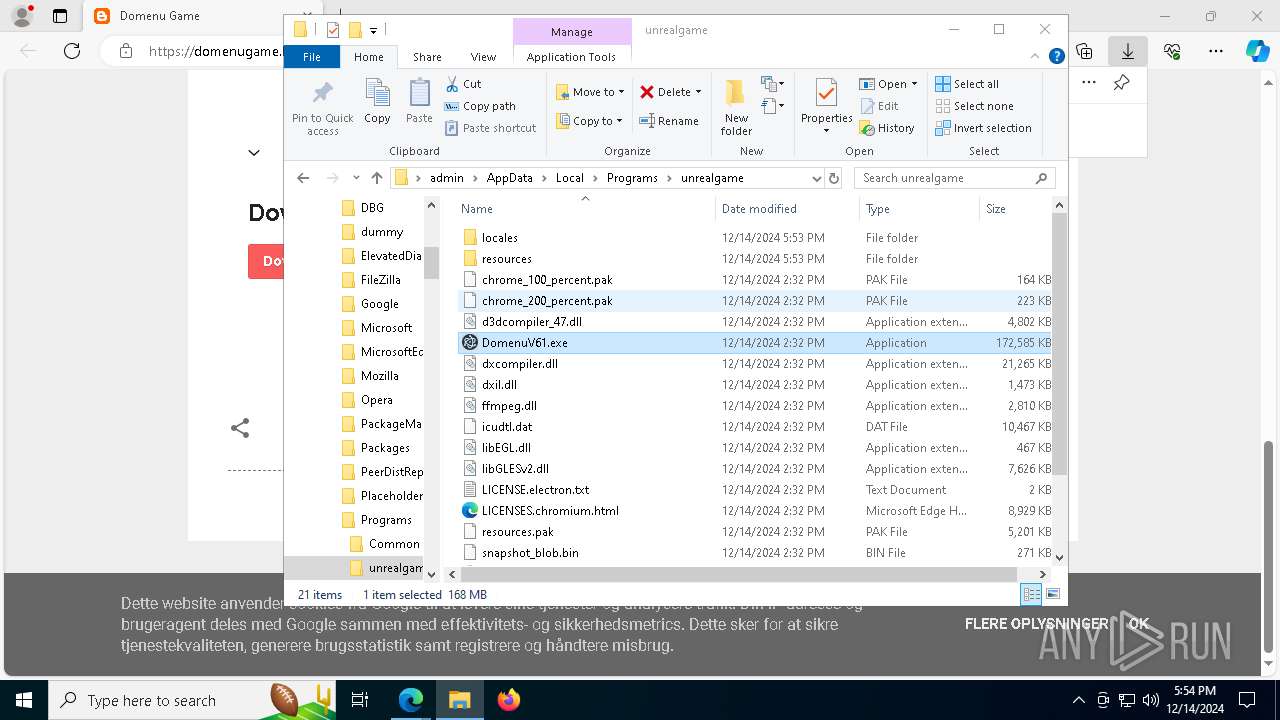Image resolution: width=1280 pixels, height=720 pixels.
Task: Click Select all in the ribbon
Action: (x=967, y=84)
